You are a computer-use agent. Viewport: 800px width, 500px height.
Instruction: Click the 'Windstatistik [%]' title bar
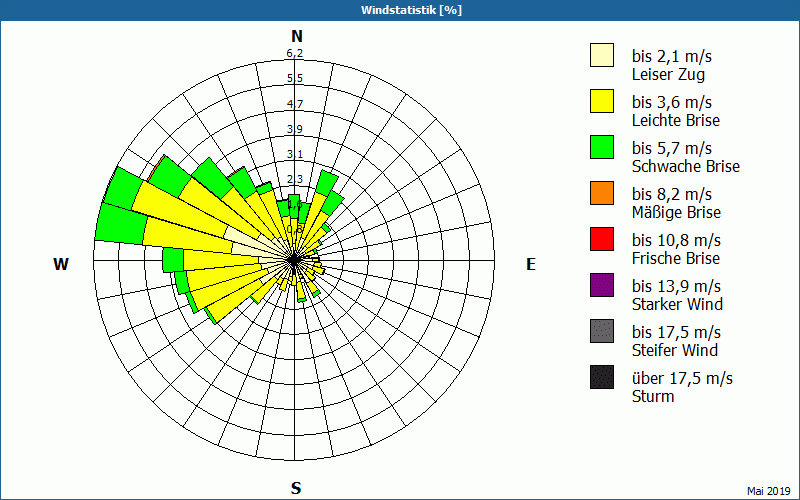coord(400,10)
